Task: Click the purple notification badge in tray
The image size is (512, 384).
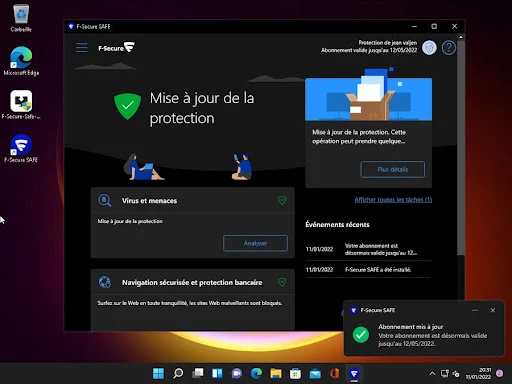Action: (x=499, y=373)
